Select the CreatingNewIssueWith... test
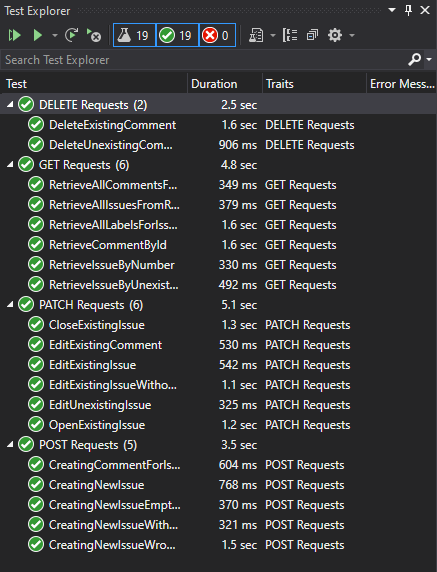The height and width of the screenshot is (572, 437). 218,525
